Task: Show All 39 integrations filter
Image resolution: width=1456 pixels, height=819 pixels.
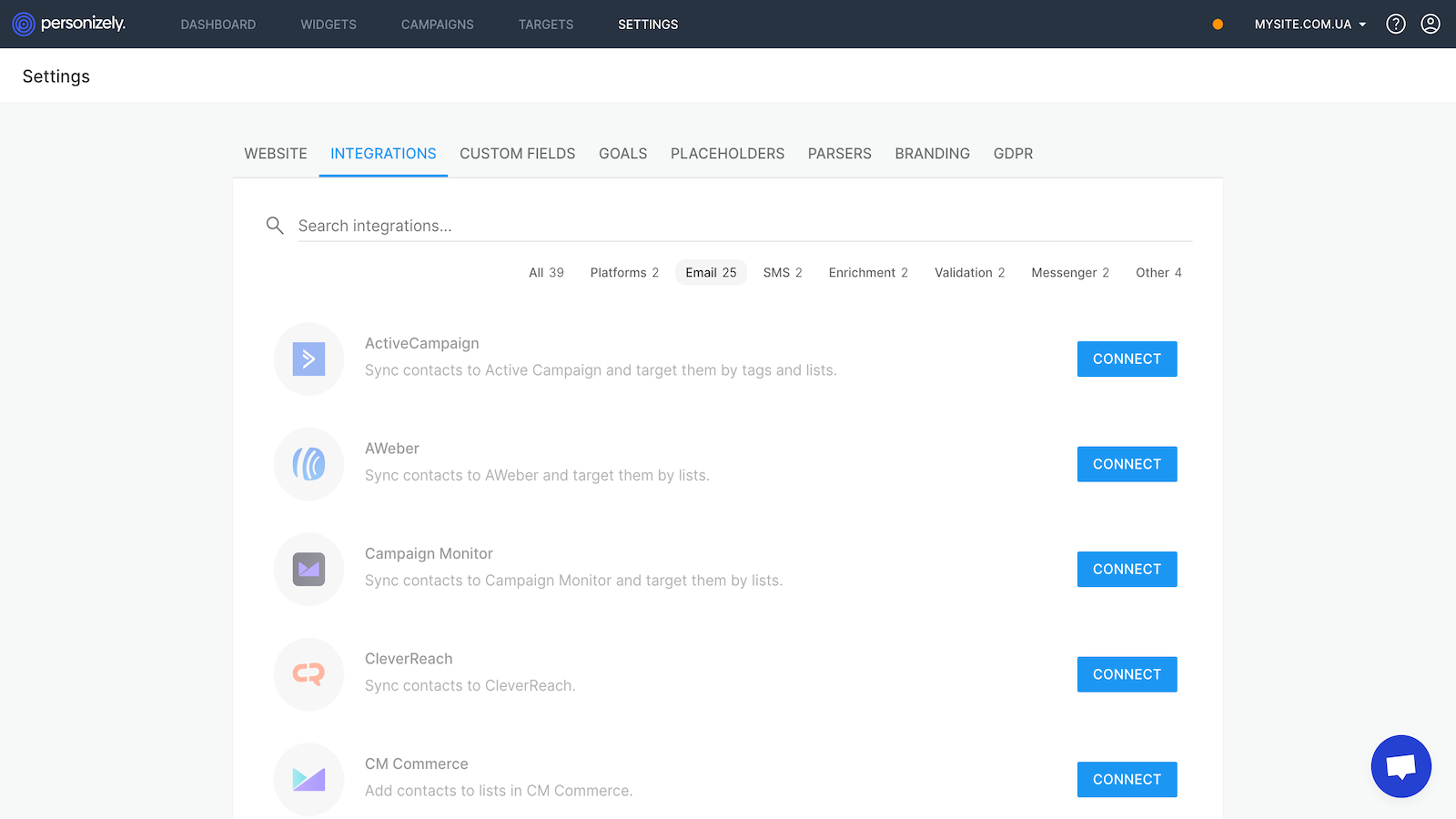Action: coord(546,273)
